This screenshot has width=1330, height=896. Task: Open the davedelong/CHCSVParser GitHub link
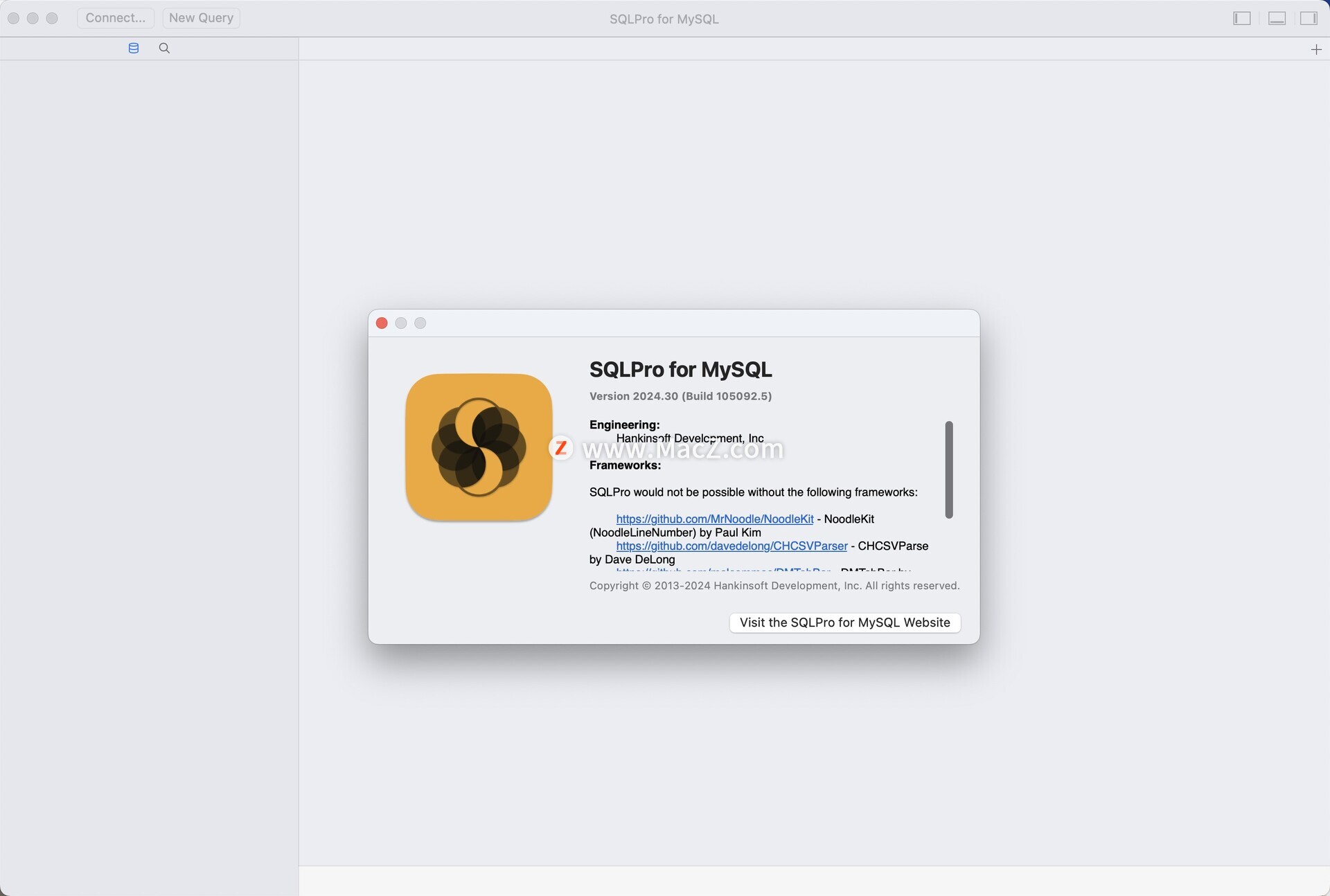[x=731, y=546]
